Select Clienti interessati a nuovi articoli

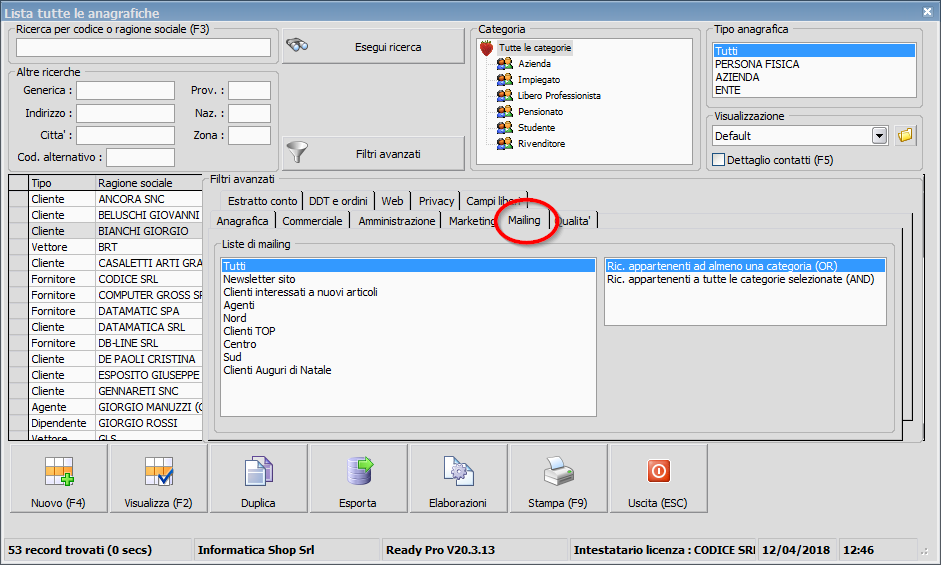coord(408,292)
